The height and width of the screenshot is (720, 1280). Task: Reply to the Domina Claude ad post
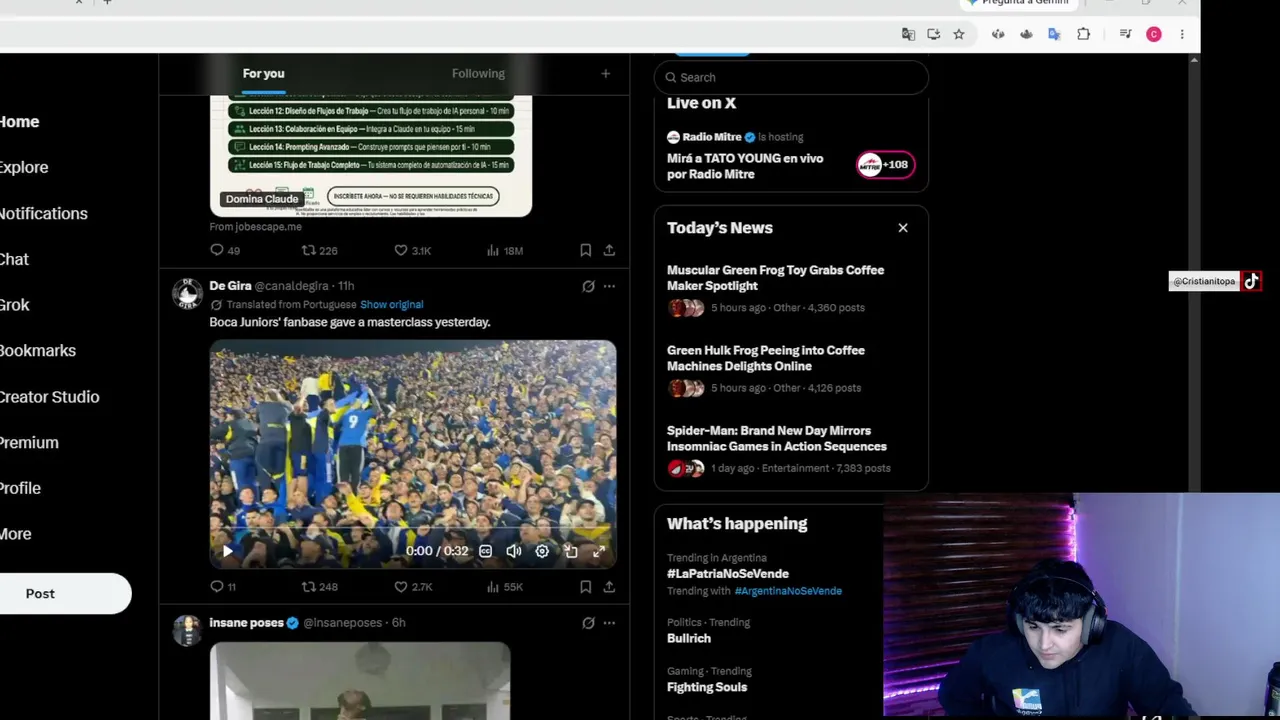coord(217,250)
